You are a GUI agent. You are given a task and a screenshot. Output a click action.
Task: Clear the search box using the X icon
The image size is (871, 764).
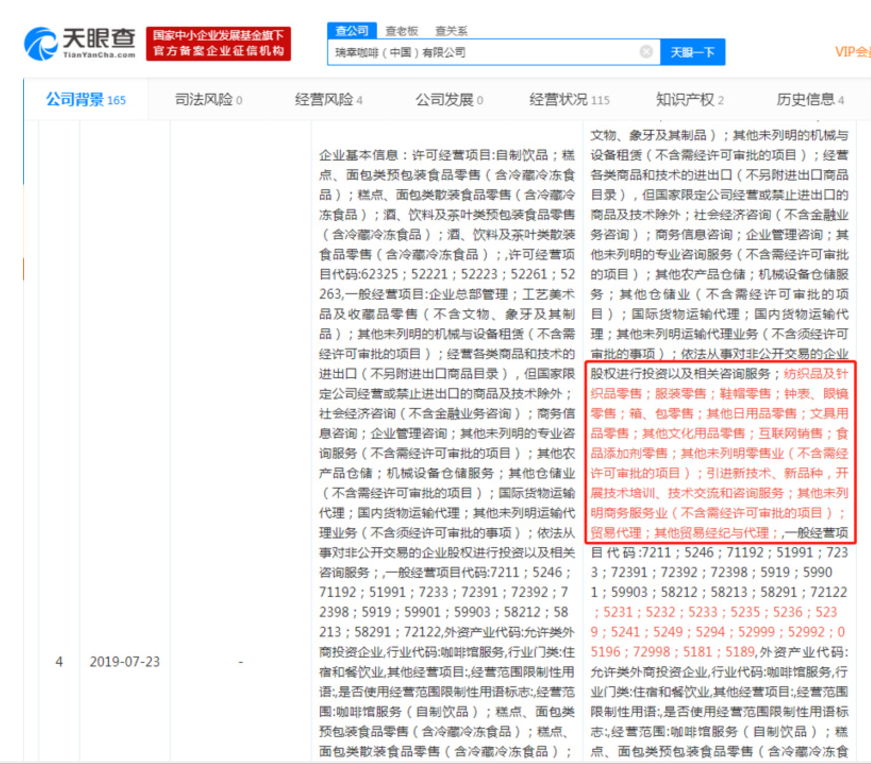point(648,51)
